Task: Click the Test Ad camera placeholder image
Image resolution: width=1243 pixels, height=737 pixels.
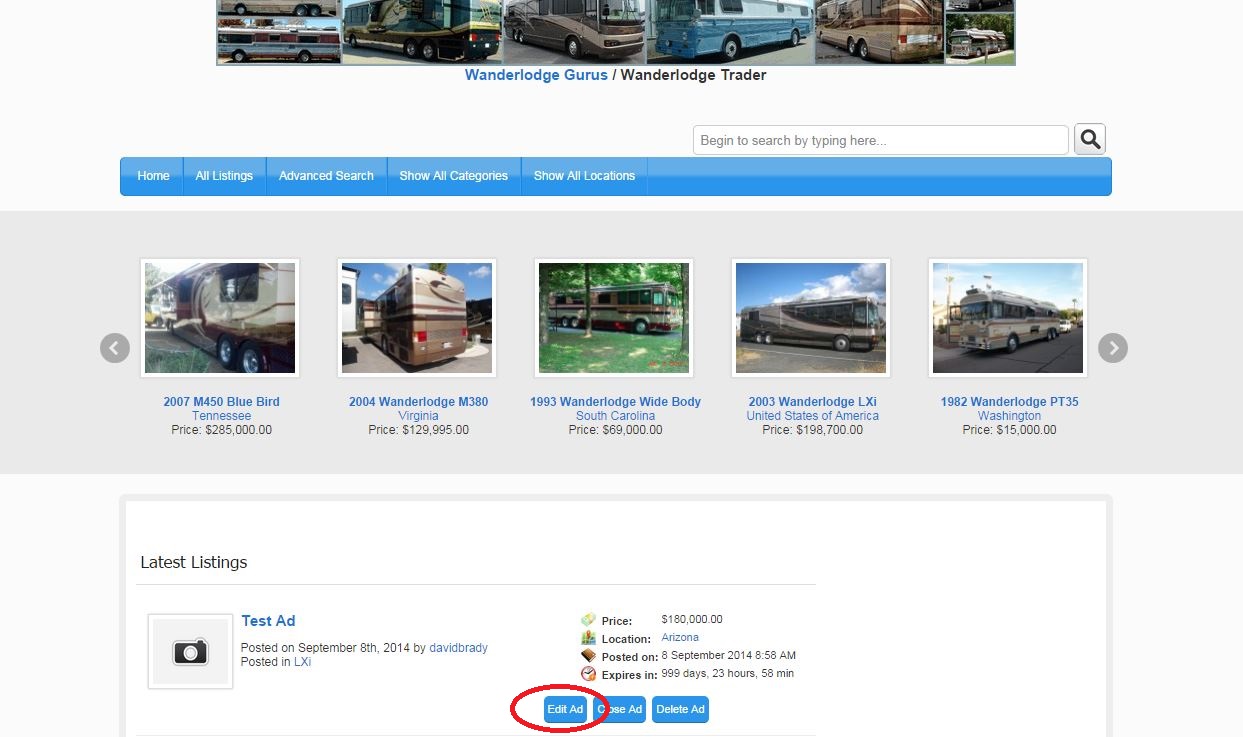Action: [190, 652]
